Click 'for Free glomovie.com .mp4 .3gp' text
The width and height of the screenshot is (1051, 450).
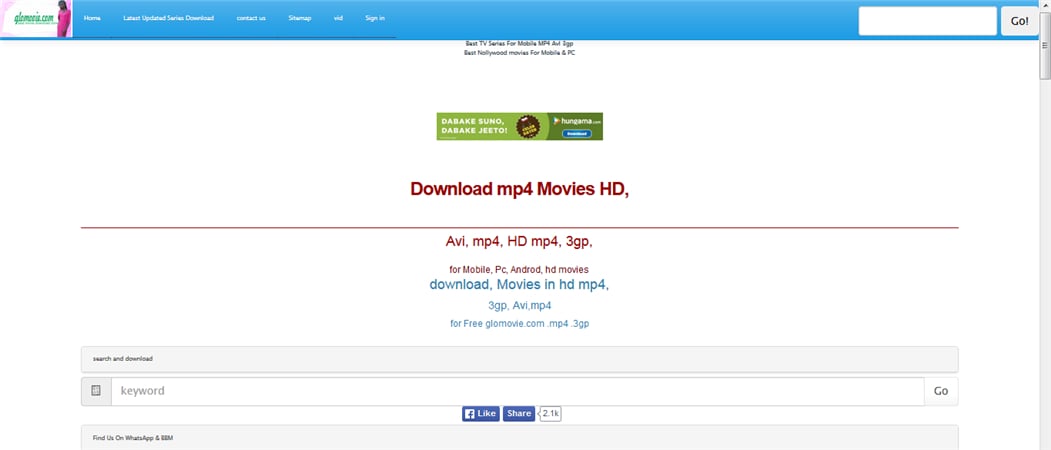pyautogui.click(x=519, y=323)
